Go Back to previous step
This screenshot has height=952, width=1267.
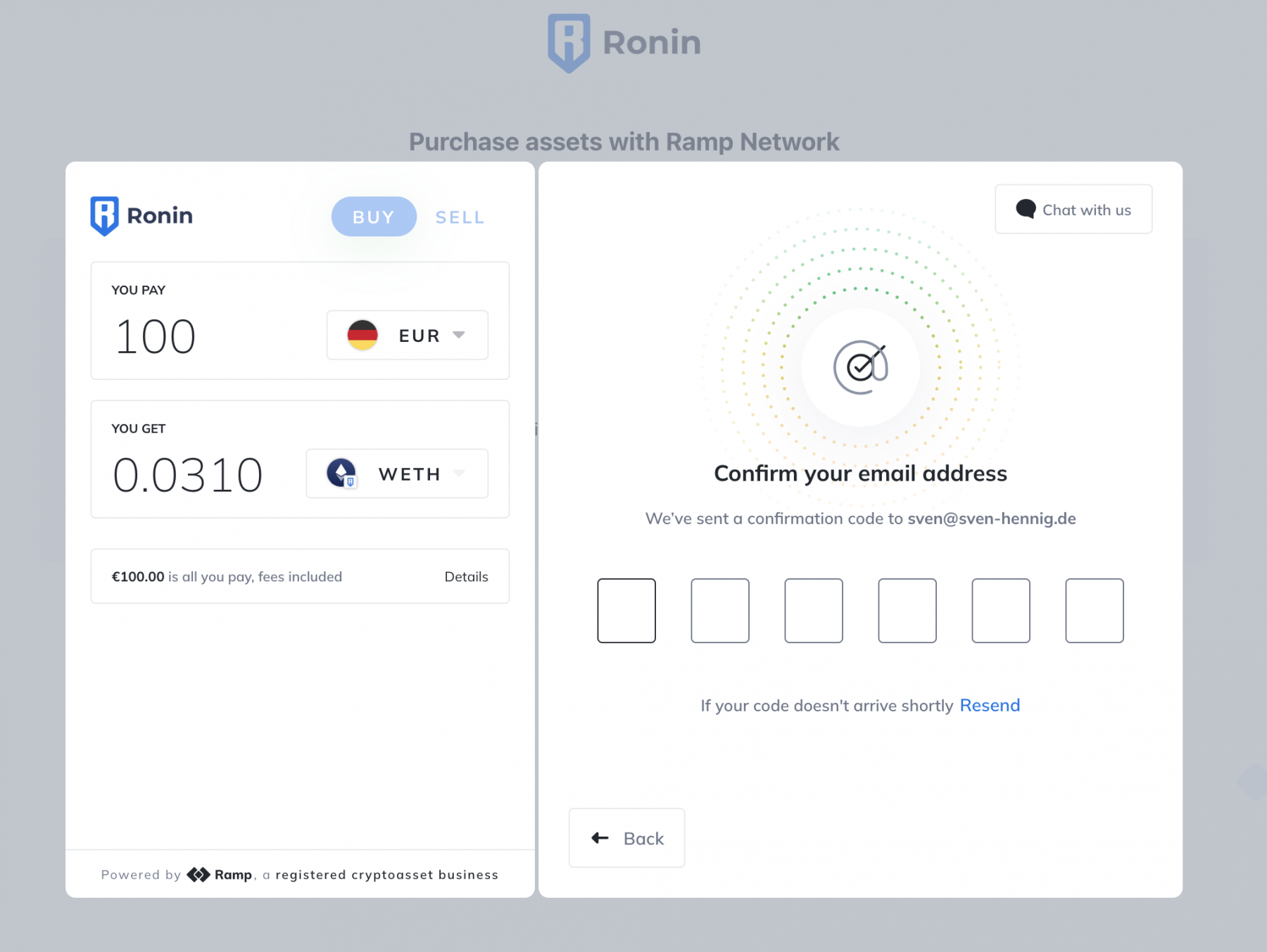click(626, 838)
